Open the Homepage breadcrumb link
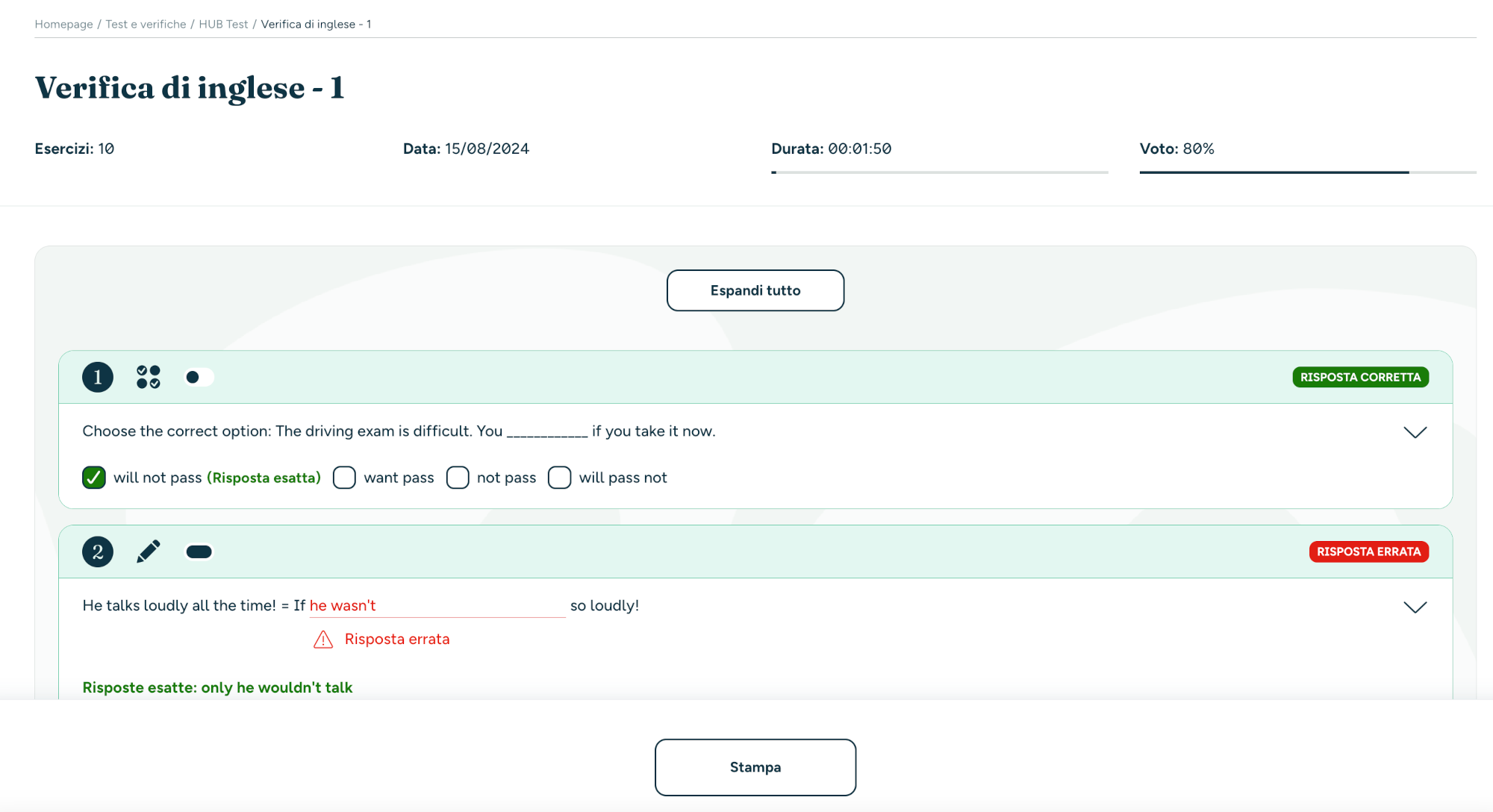This screenshot has height=812, width=1493. pyautogui.click(x=63, y=24)
